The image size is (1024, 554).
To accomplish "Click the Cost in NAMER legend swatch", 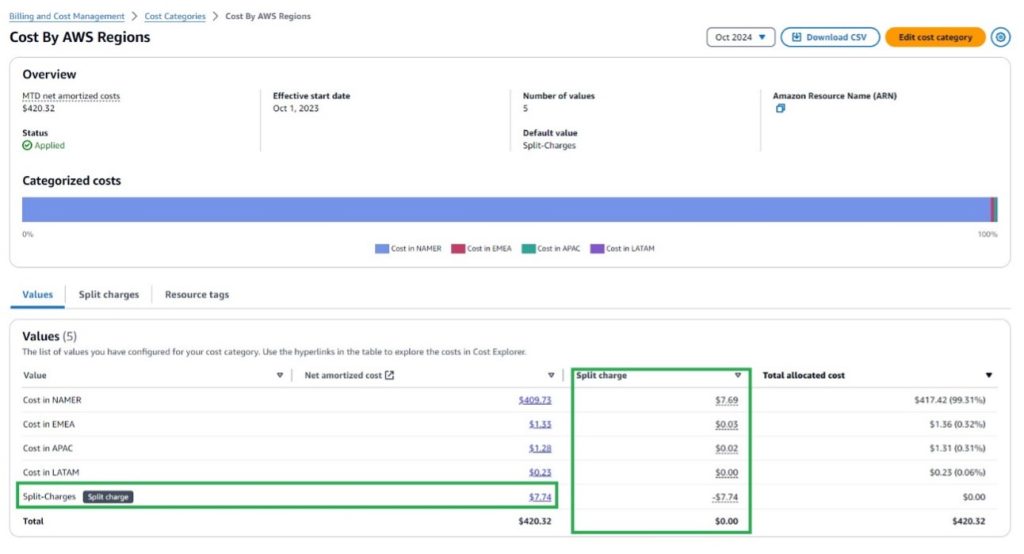I will click(x=382, y=248).
